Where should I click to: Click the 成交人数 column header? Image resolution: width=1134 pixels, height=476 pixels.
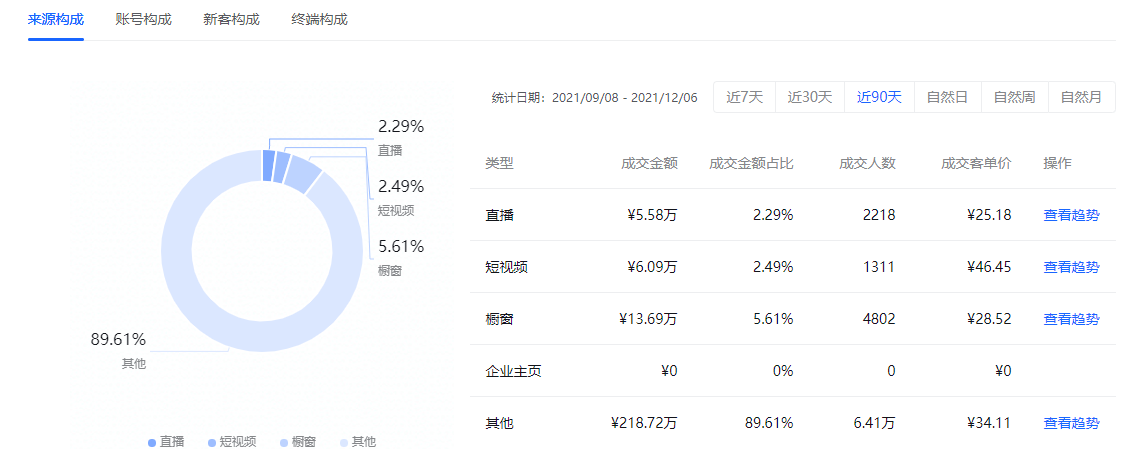867,163
